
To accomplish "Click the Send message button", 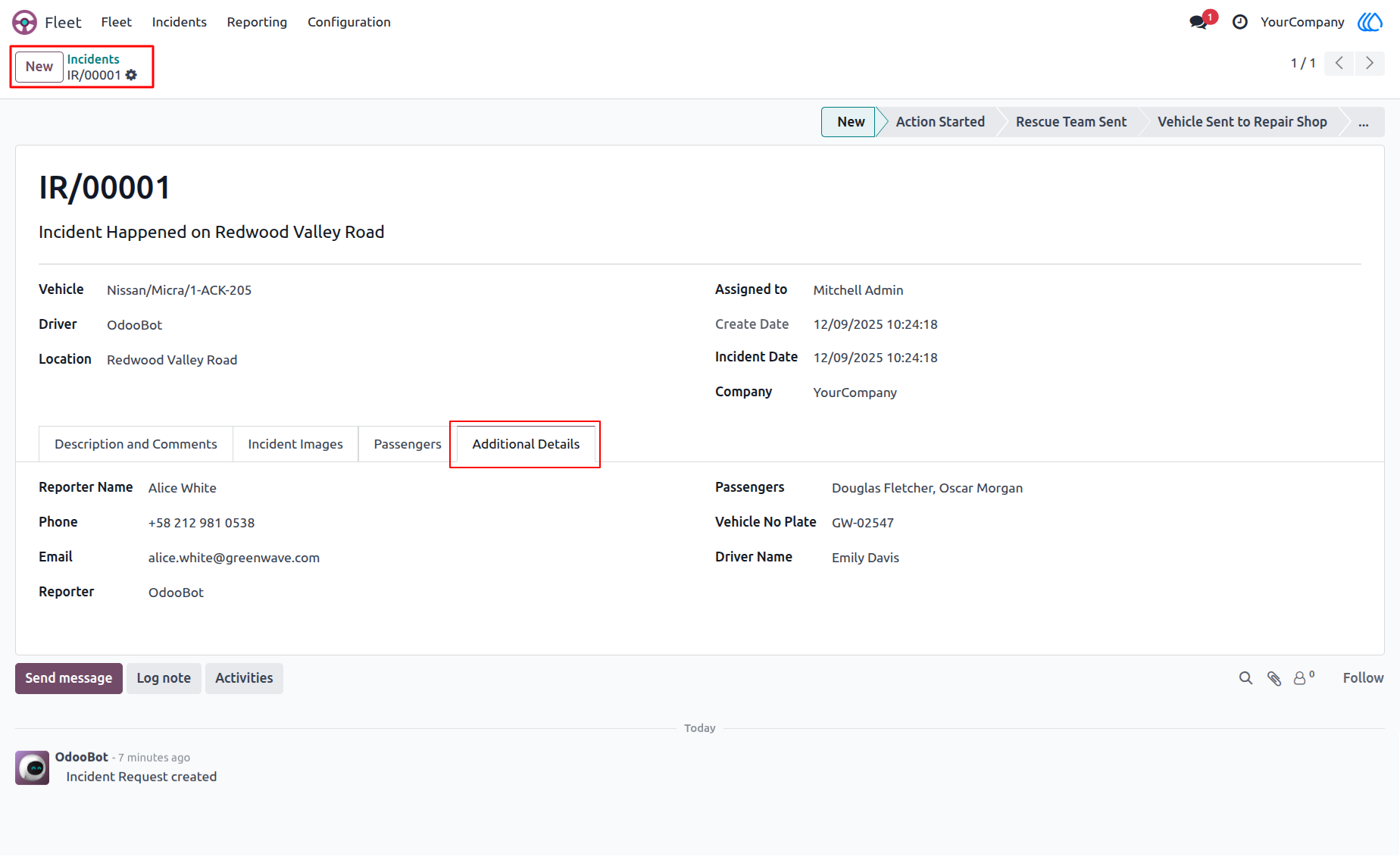I will (69, 678).
